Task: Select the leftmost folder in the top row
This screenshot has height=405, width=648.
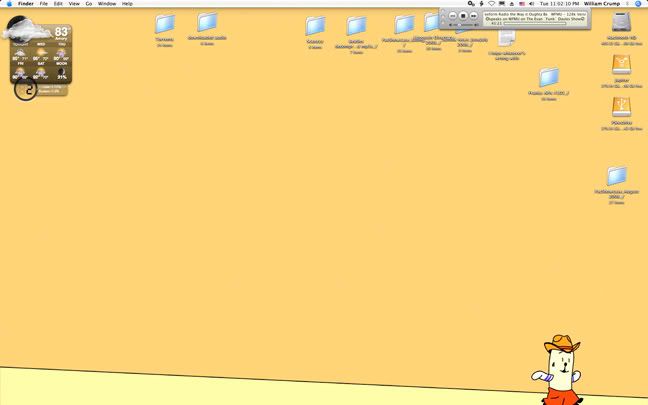Action: [165, 24]
